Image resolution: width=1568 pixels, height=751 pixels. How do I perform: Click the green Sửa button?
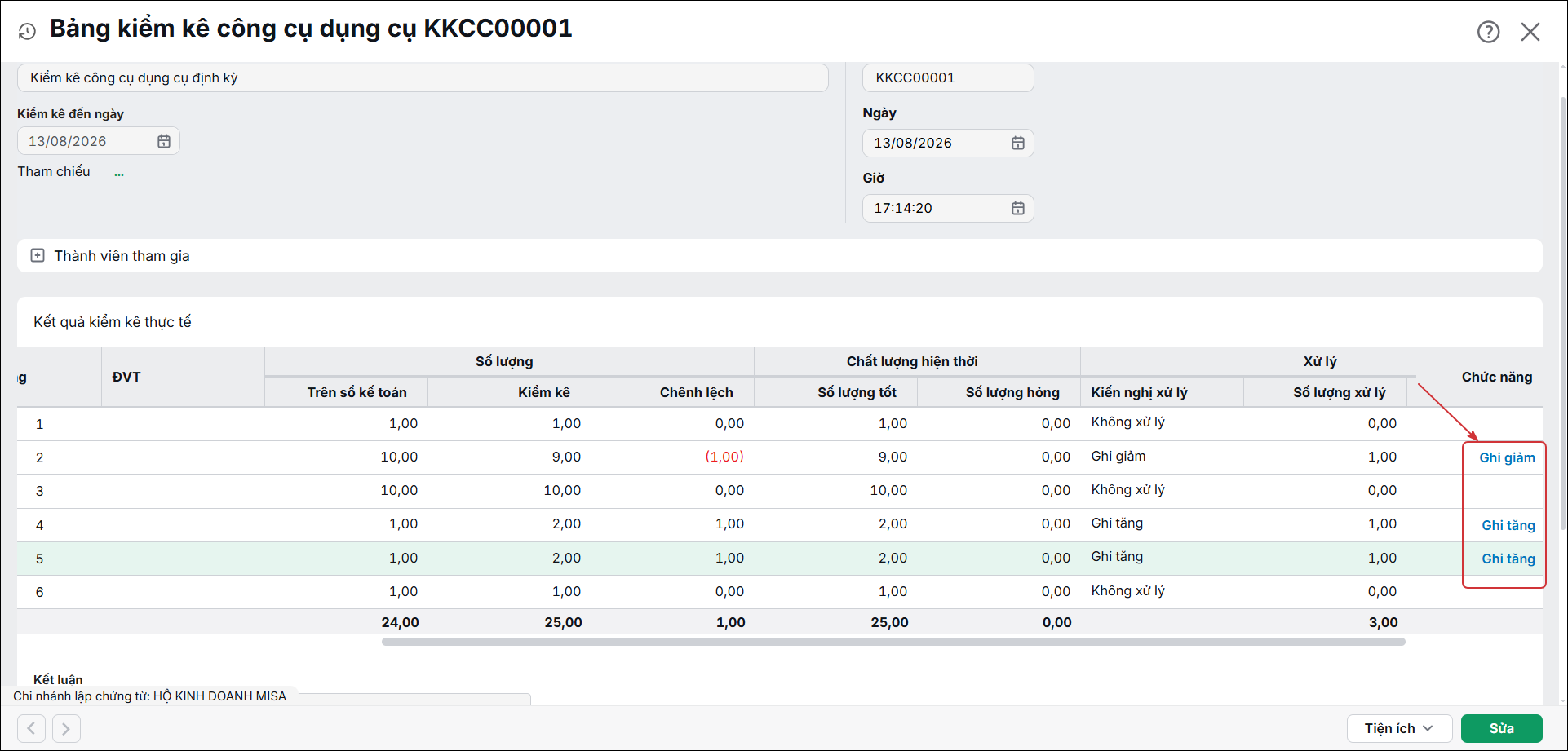(x=1501, y=728)
